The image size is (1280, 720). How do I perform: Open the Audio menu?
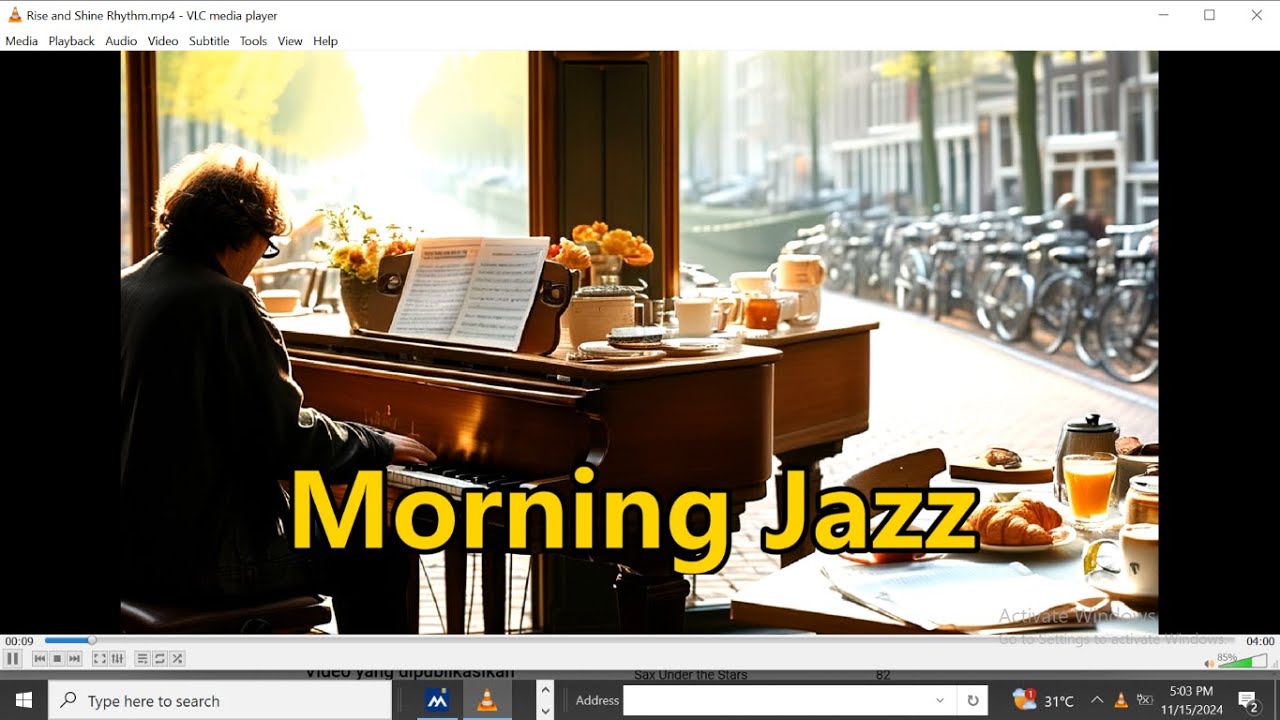click(121, 41)
